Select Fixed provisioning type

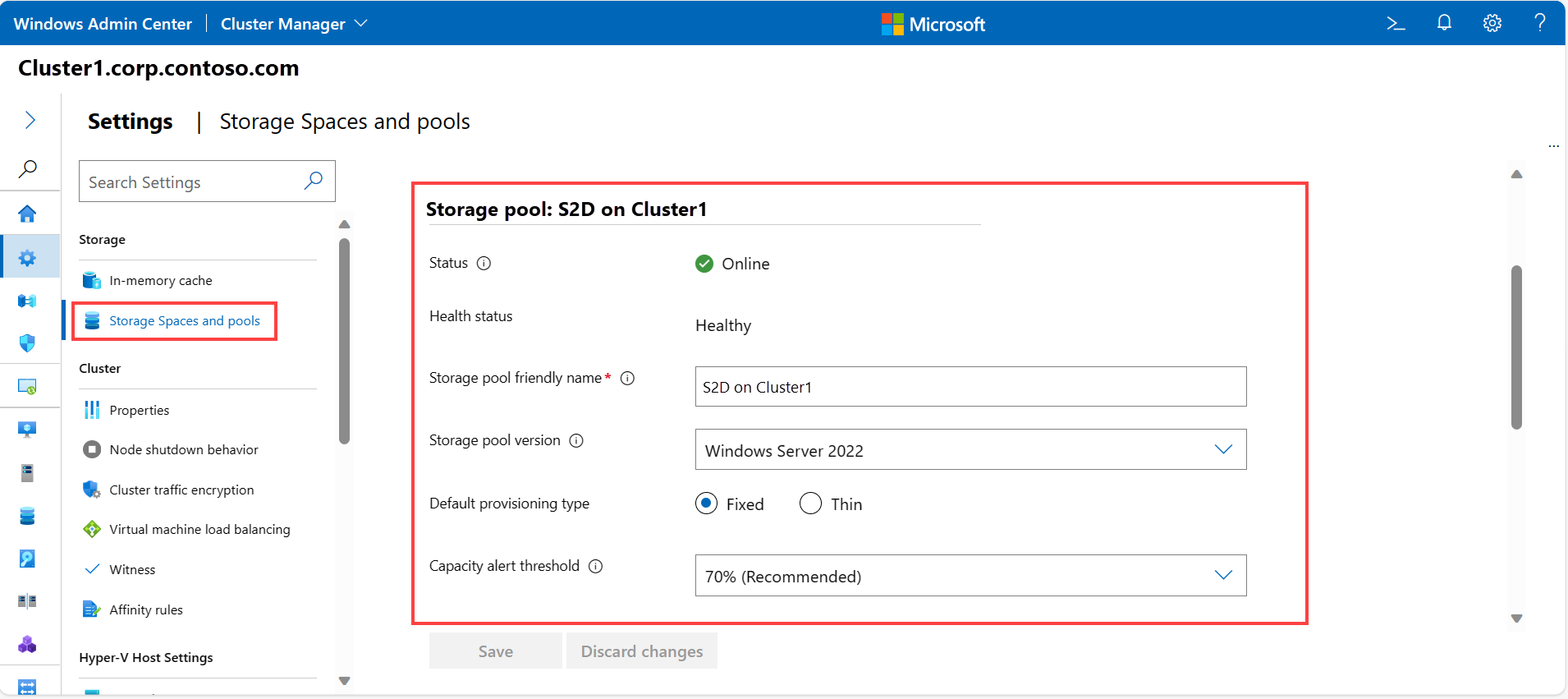pyautogui.click(x=706, y=504)
